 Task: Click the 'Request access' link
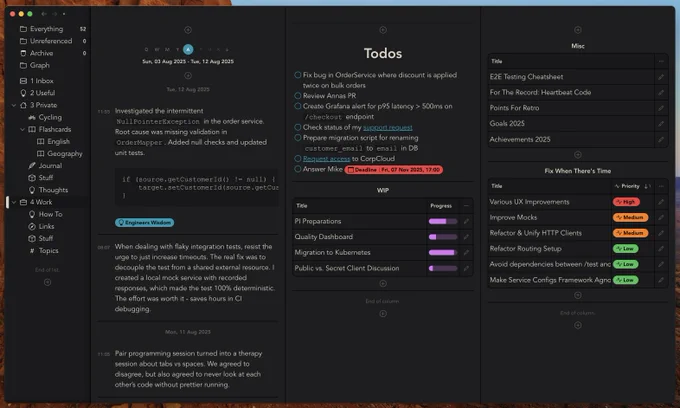[325, 158]
